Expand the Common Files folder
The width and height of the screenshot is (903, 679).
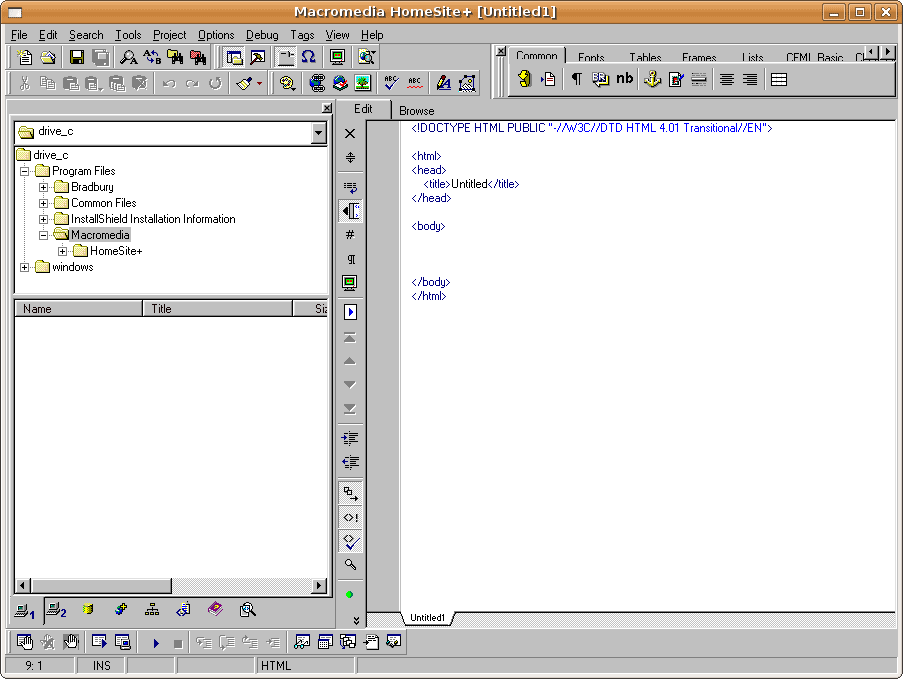pos(43,203)
